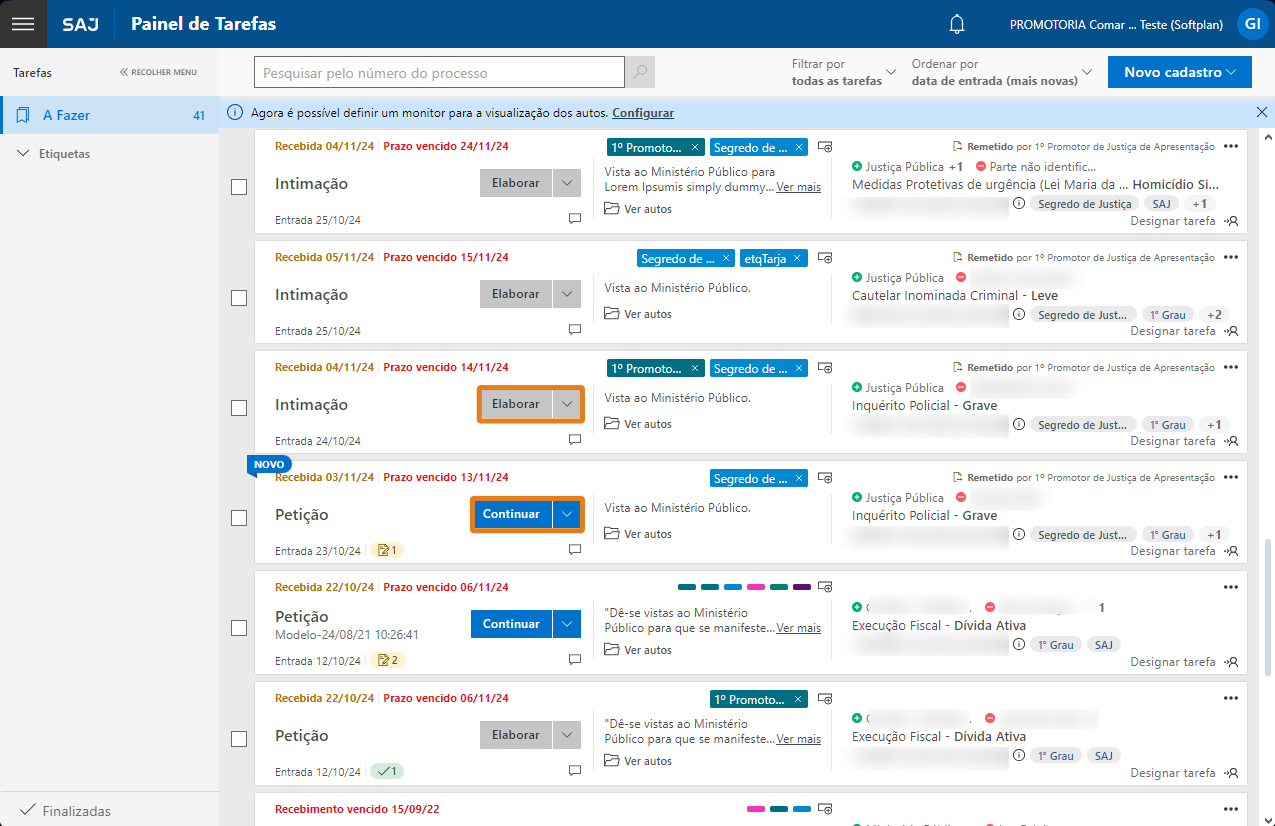Switch to the Finalizadas task list
The height and width of the screenshot is (826, 1275).
pos(76,811)
